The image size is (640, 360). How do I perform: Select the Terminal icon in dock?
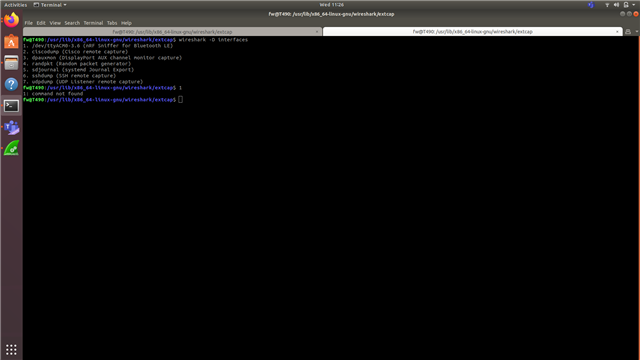[x=11, y=106]
